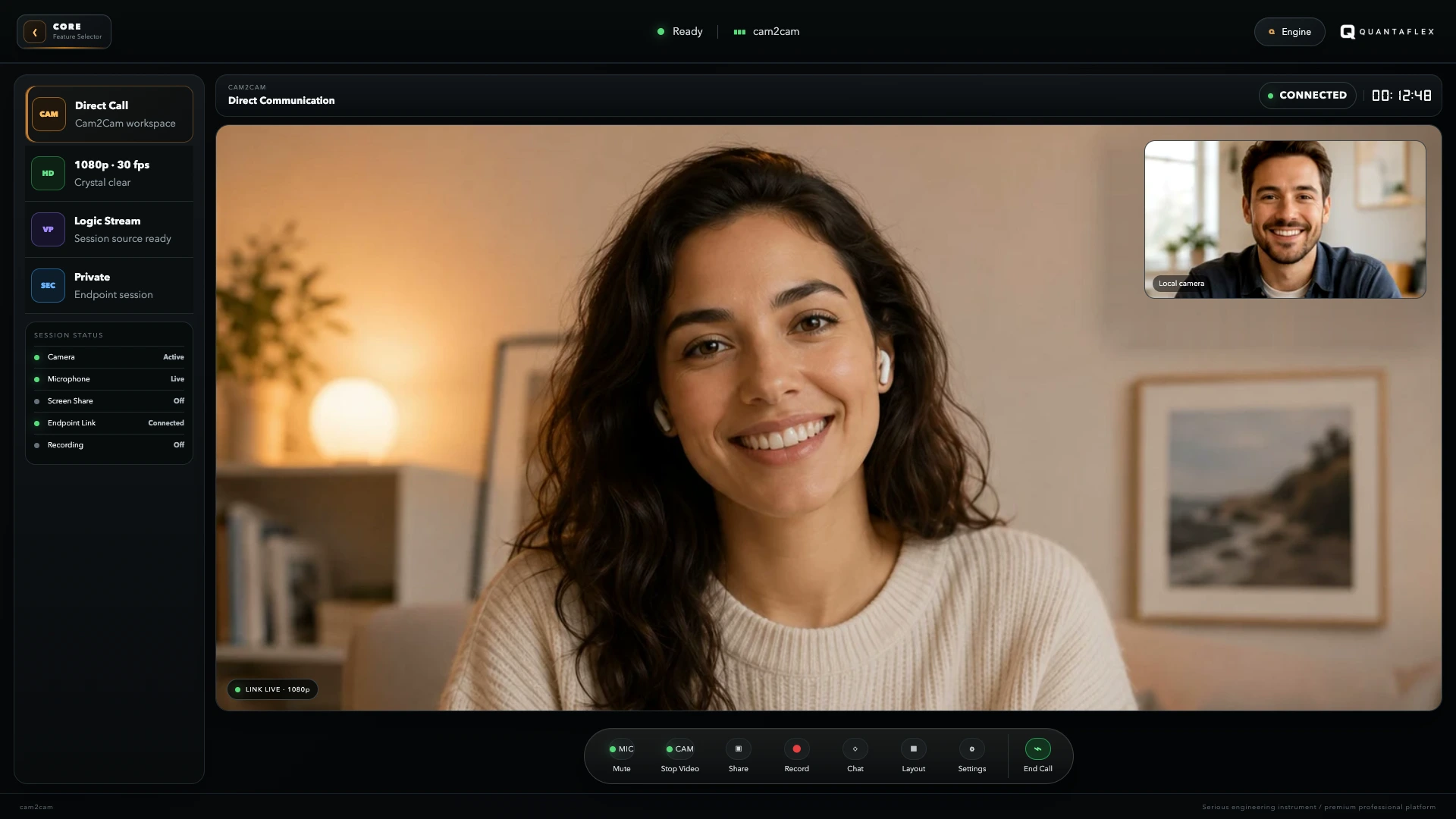Click the CONNECTED status badge
Viewport: 1456px width, 819px height.
pos(1307,96)
